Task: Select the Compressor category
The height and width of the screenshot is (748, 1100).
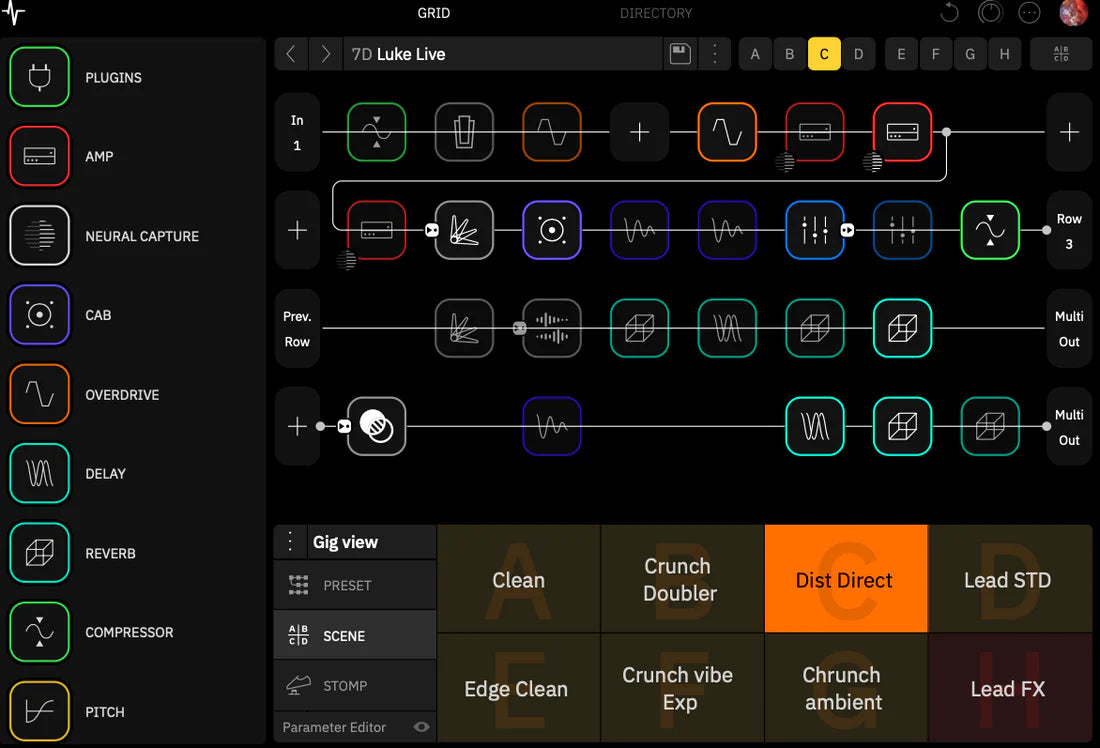Action: tap(40, 632)
